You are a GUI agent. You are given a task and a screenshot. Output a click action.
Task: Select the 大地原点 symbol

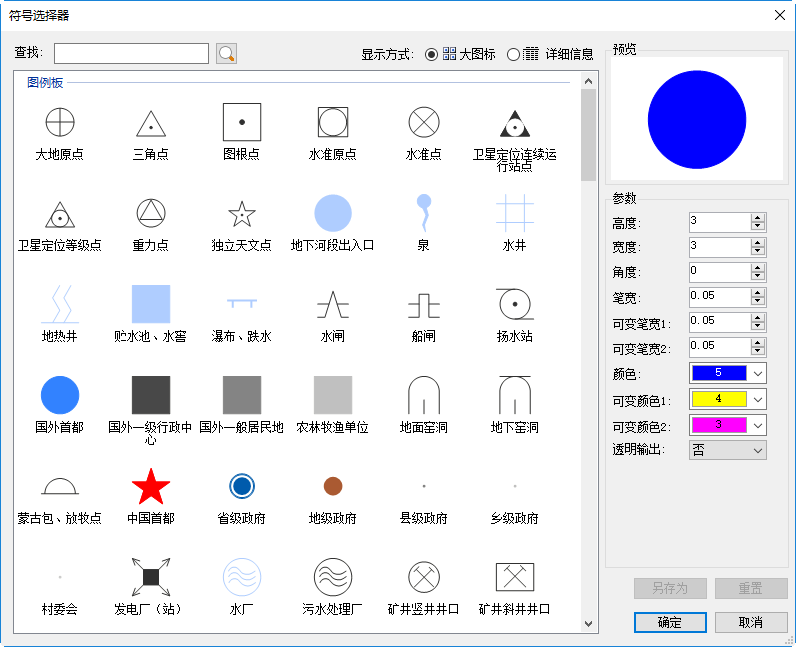[60, 122]
